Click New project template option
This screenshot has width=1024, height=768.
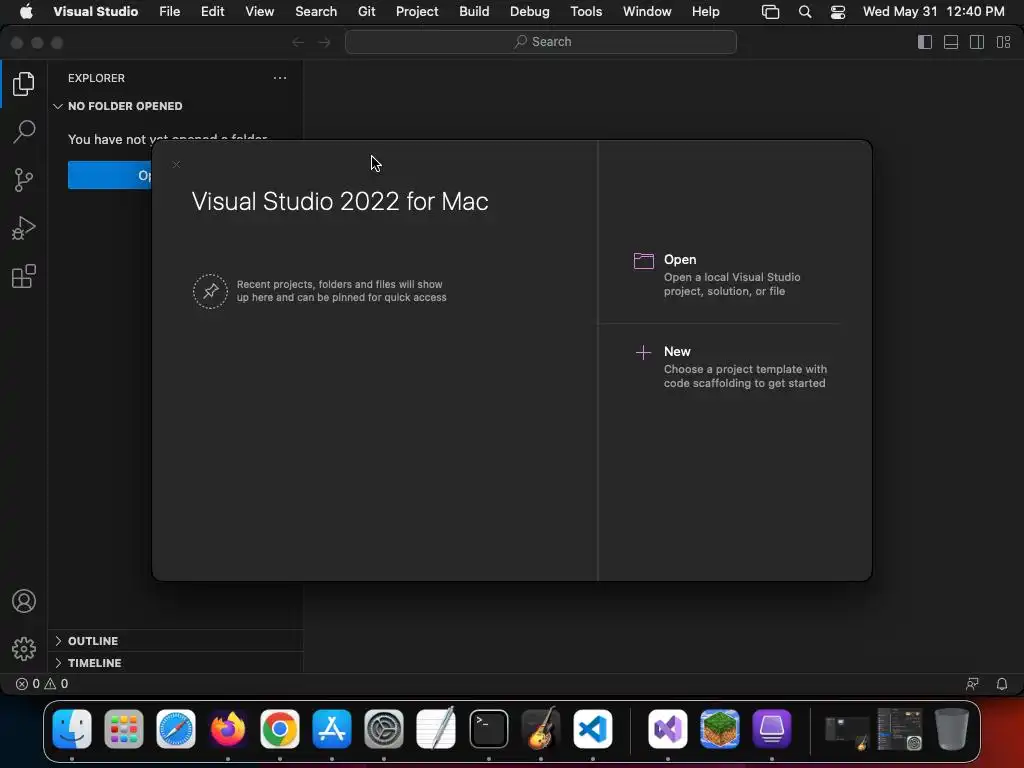click(x=731, y=367)
